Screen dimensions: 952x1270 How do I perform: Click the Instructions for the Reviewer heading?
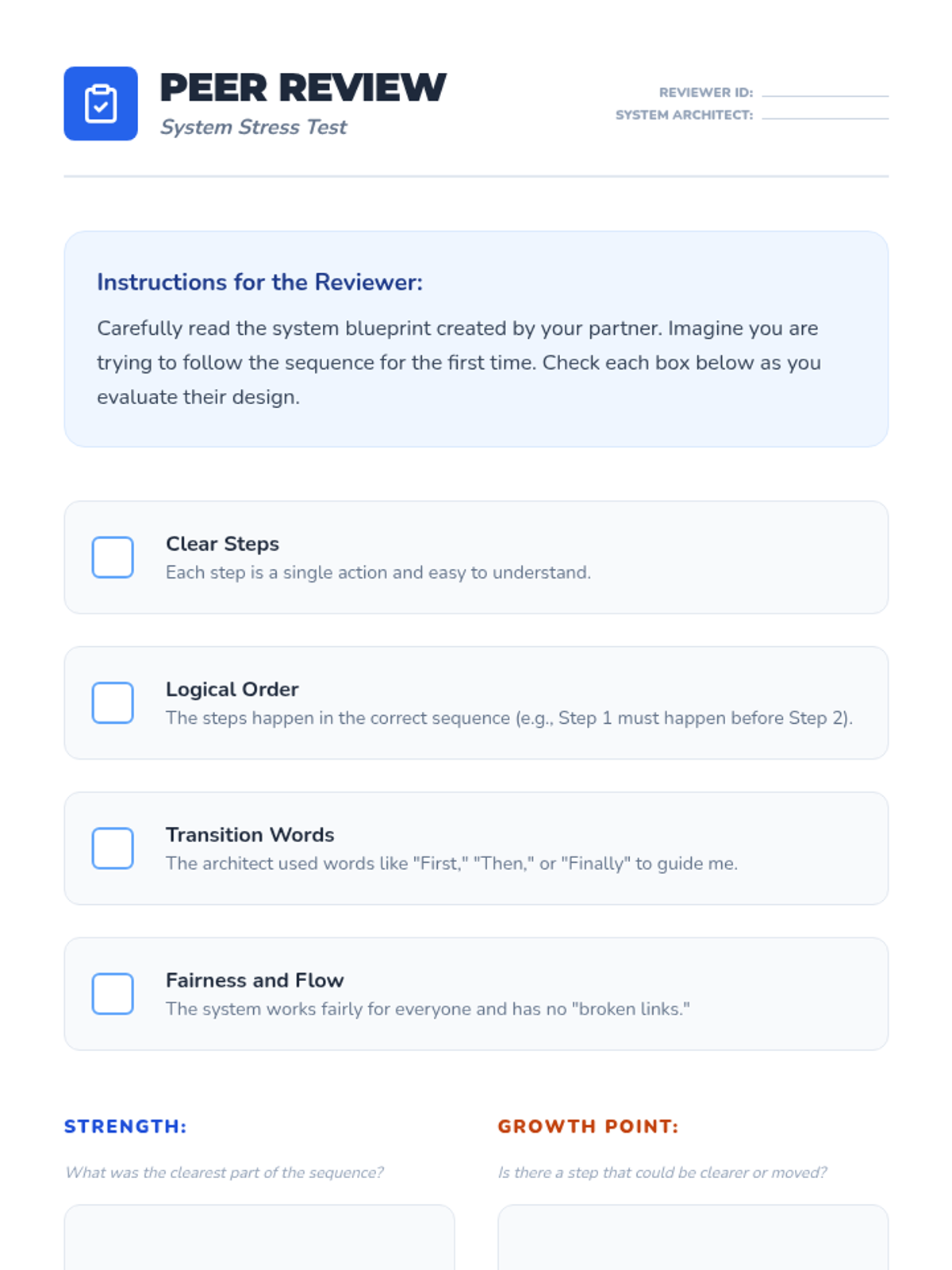click(x=259, y=283)
